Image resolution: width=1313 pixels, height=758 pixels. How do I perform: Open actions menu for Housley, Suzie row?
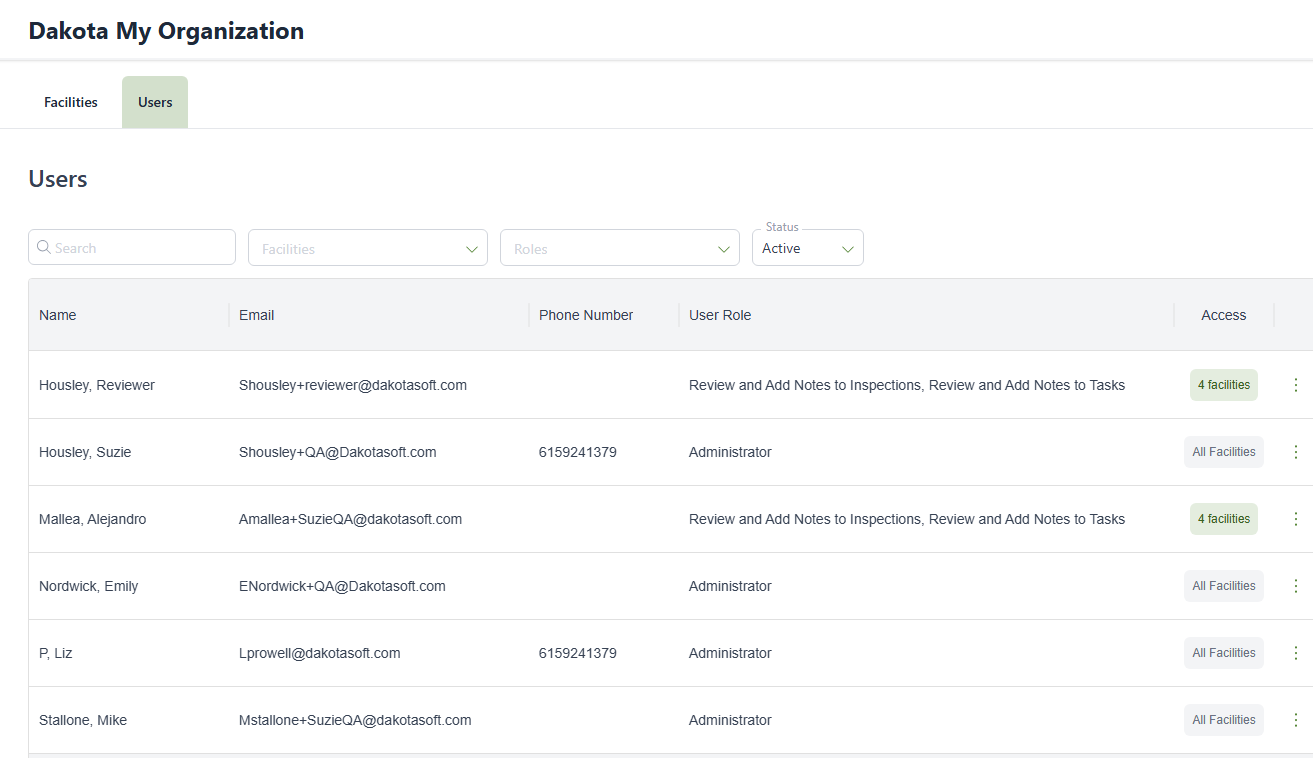(x=1296, y=452)
